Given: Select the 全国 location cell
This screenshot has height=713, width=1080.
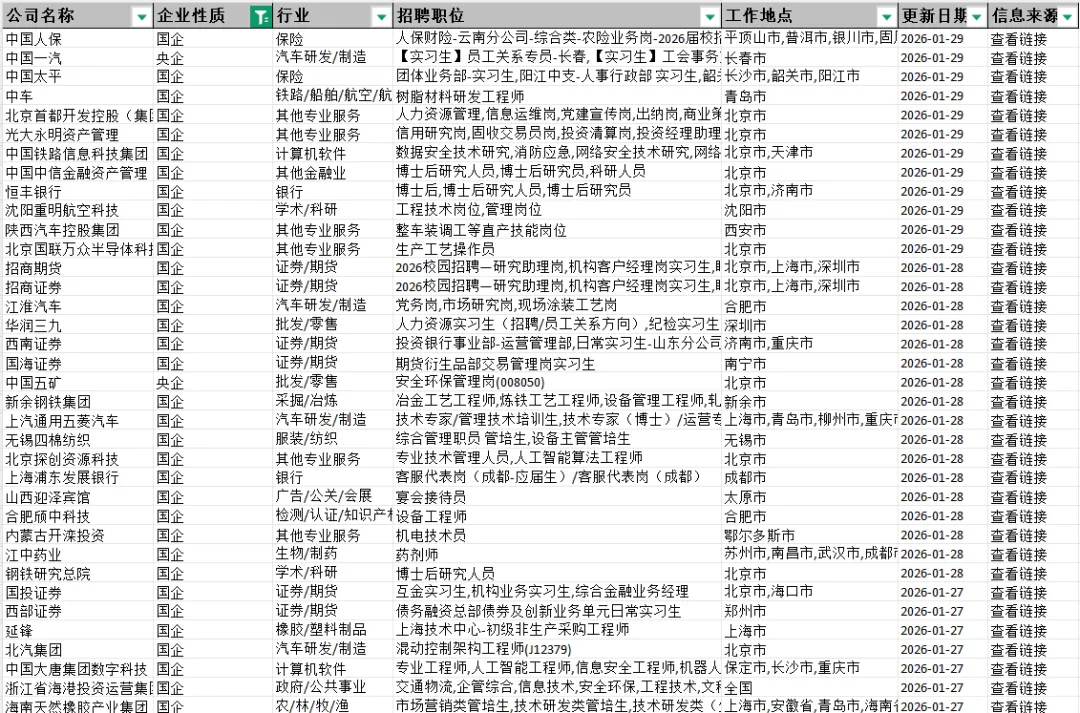Looking at the screenshot, I should click(810, 688).
